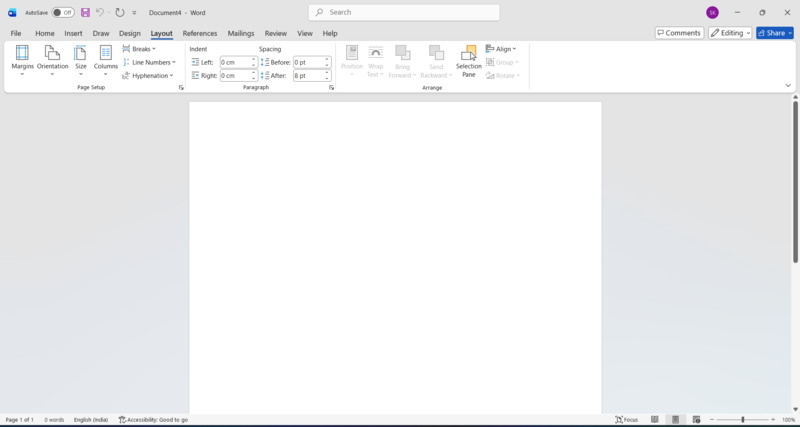
Task: Open Customize Quick Access Toolbar dropdown
Action: pyautogui.click(x=134, y=13)
